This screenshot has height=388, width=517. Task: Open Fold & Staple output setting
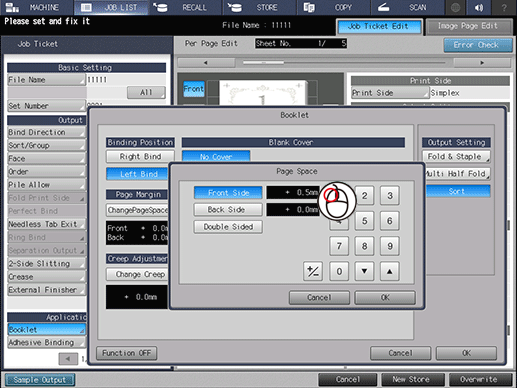click(456, 157)
